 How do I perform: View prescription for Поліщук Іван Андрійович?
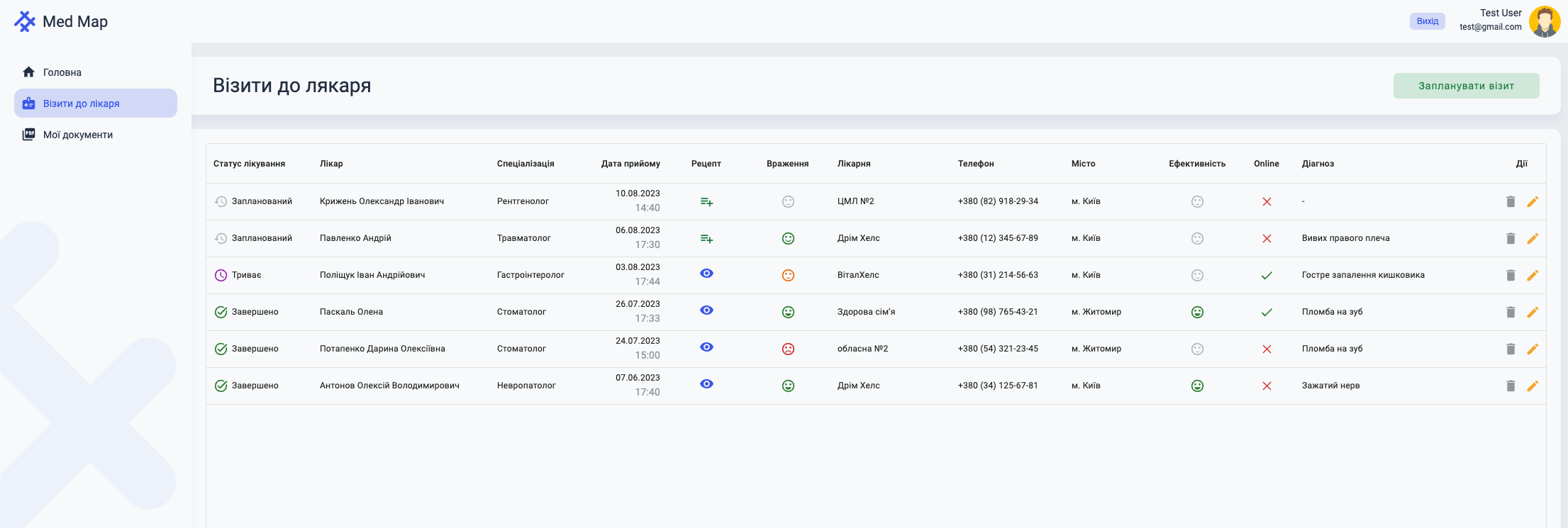[x=706, y=274]
